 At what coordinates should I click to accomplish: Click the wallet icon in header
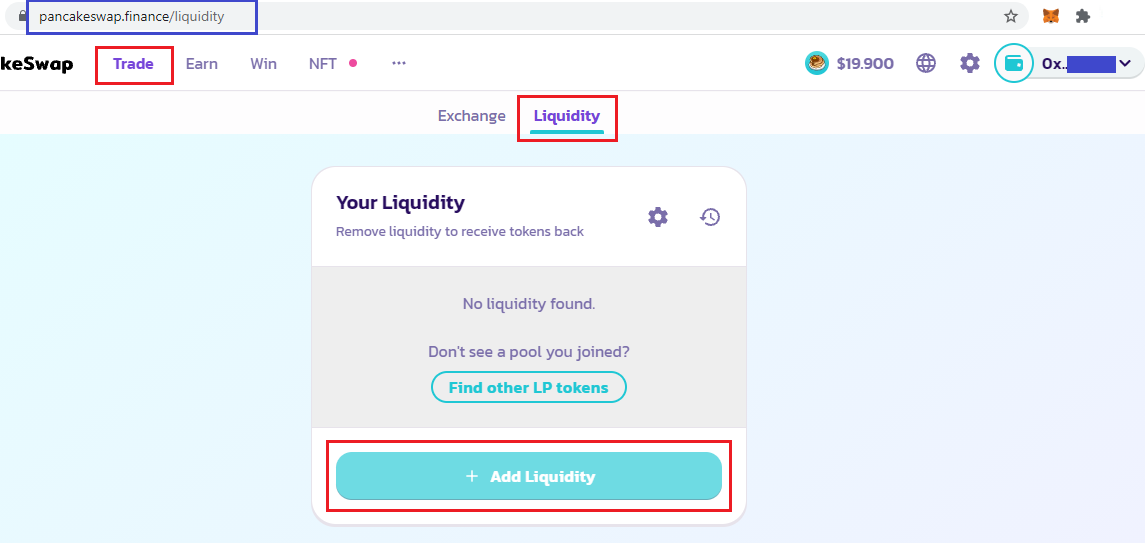pyautogui.click(x=1013, y=64)
